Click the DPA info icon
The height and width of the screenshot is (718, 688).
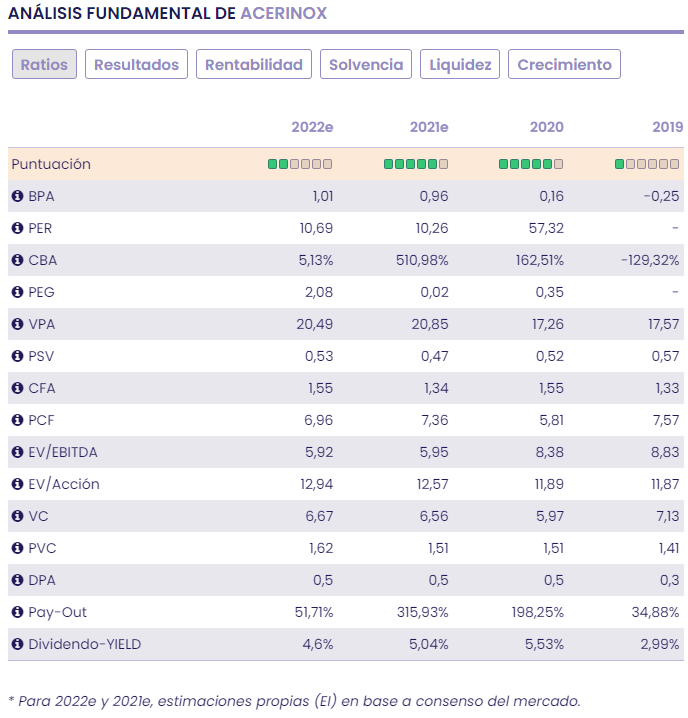tap(17, 581)
